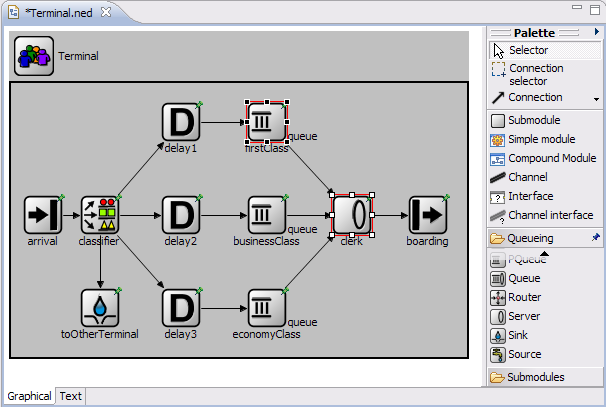The image size is (606, 407).
Task: Click the queue text beside firstClass
Action: pyautogui.click(x=303, y=136)
